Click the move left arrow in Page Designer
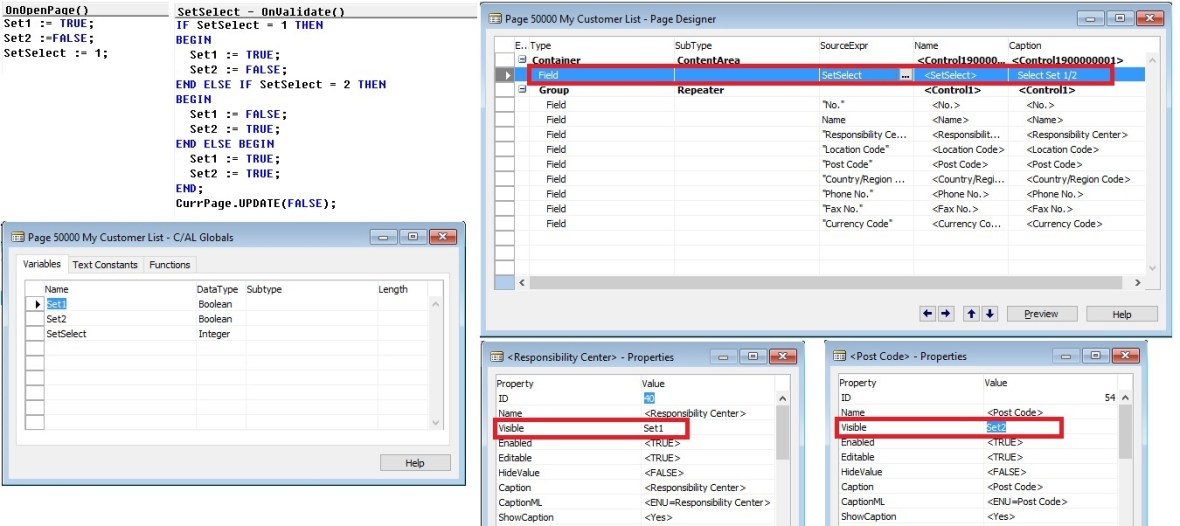The image size is (1180, 526). point(927,314)
